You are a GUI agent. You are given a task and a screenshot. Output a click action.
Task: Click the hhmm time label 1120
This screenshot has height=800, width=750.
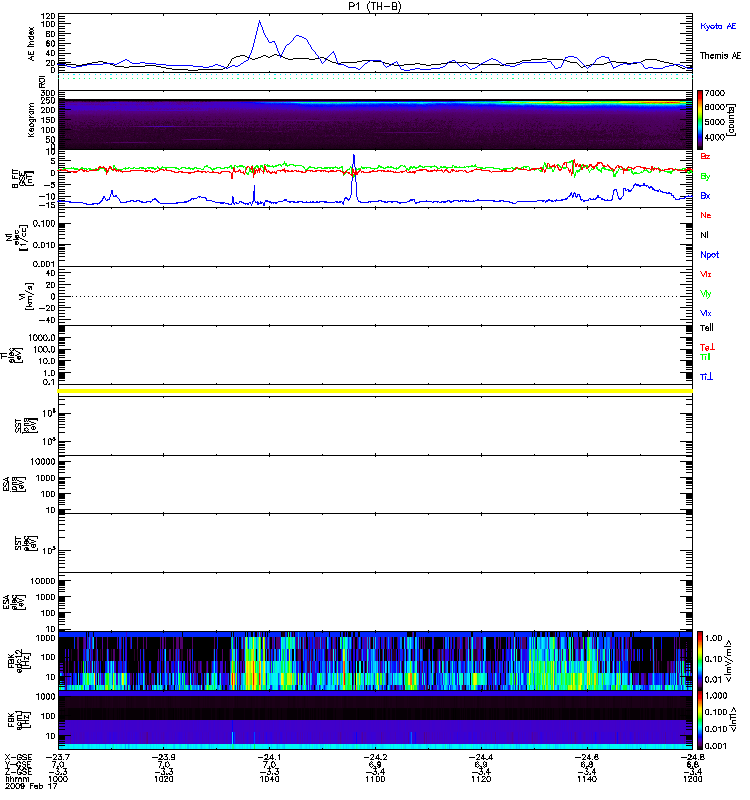point(481,779)
